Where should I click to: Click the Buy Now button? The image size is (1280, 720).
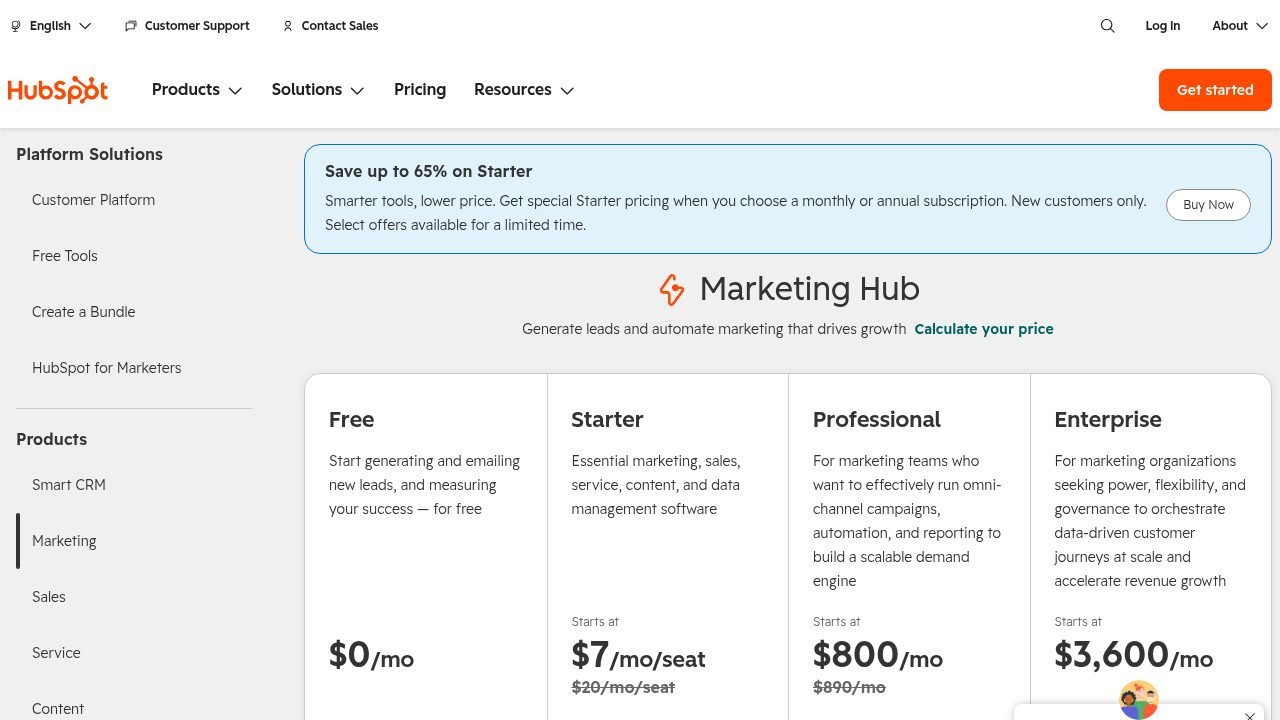coord(1208,205)
